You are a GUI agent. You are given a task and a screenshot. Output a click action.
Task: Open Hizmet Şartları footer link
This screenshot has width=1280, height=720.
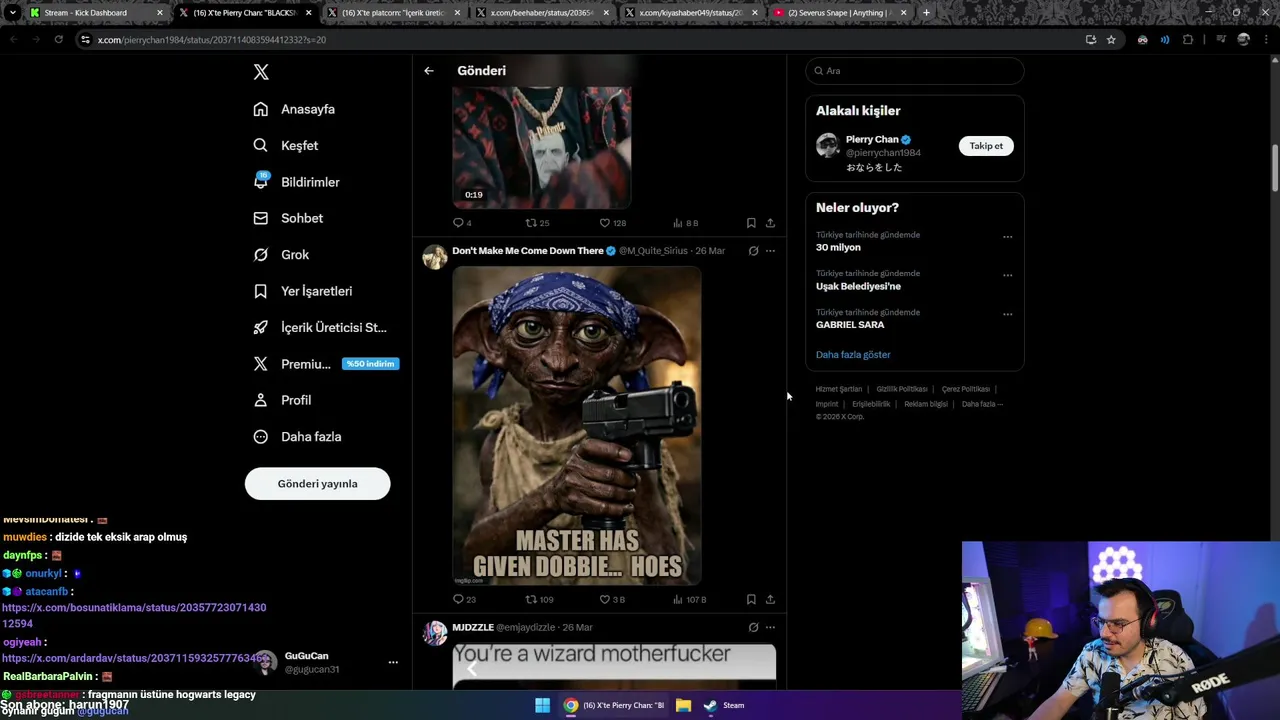pos(838,389)
